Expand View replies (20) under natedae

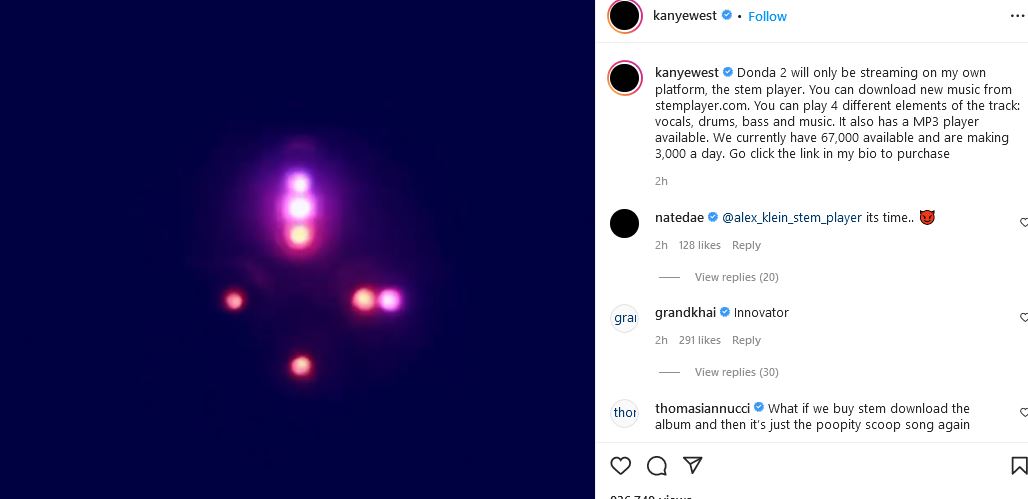click(x=736, y=277)
